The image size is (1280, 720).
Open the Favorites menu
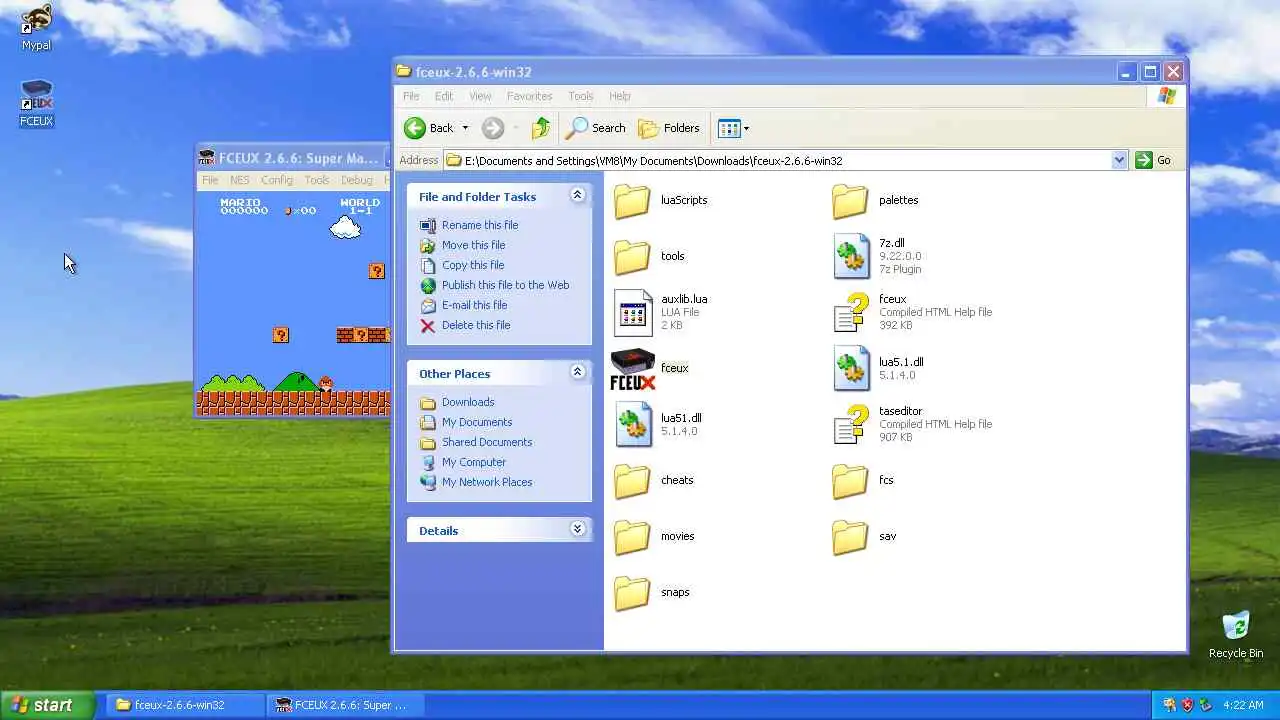click(x=529, y=96)
